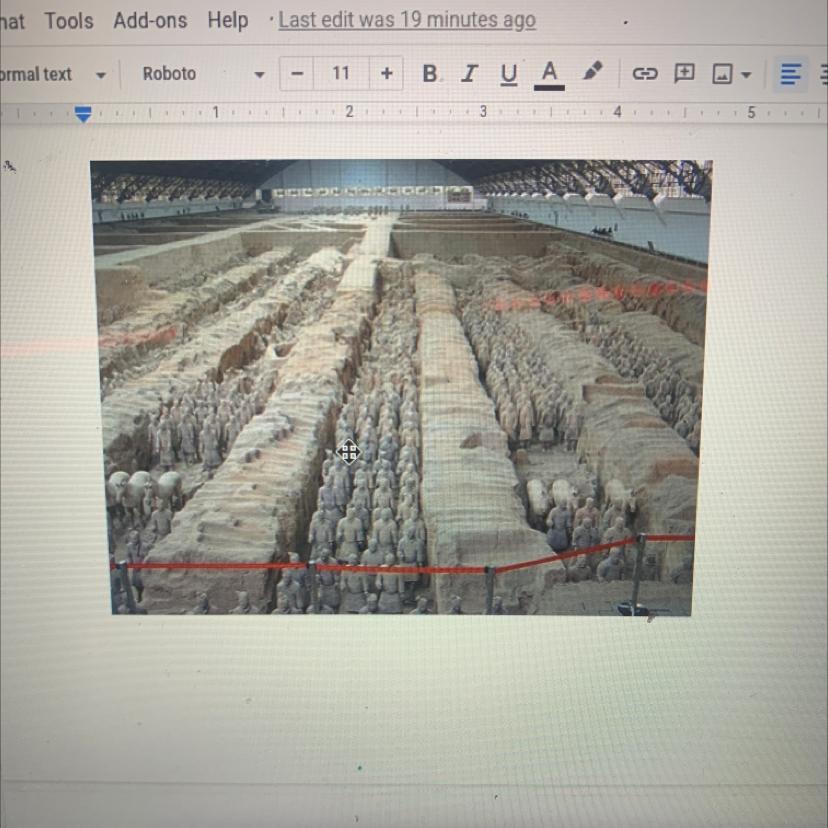Open the Help menu
The width and height of the screenshot is (828, 828).
pos(228,21)
